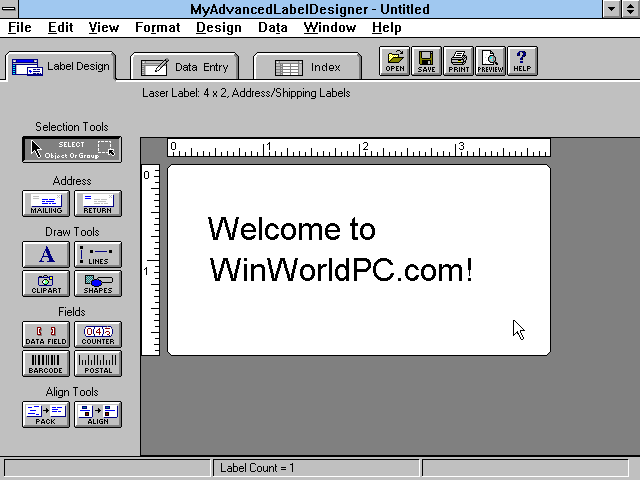Add a Barcode field

pos(46,364)
